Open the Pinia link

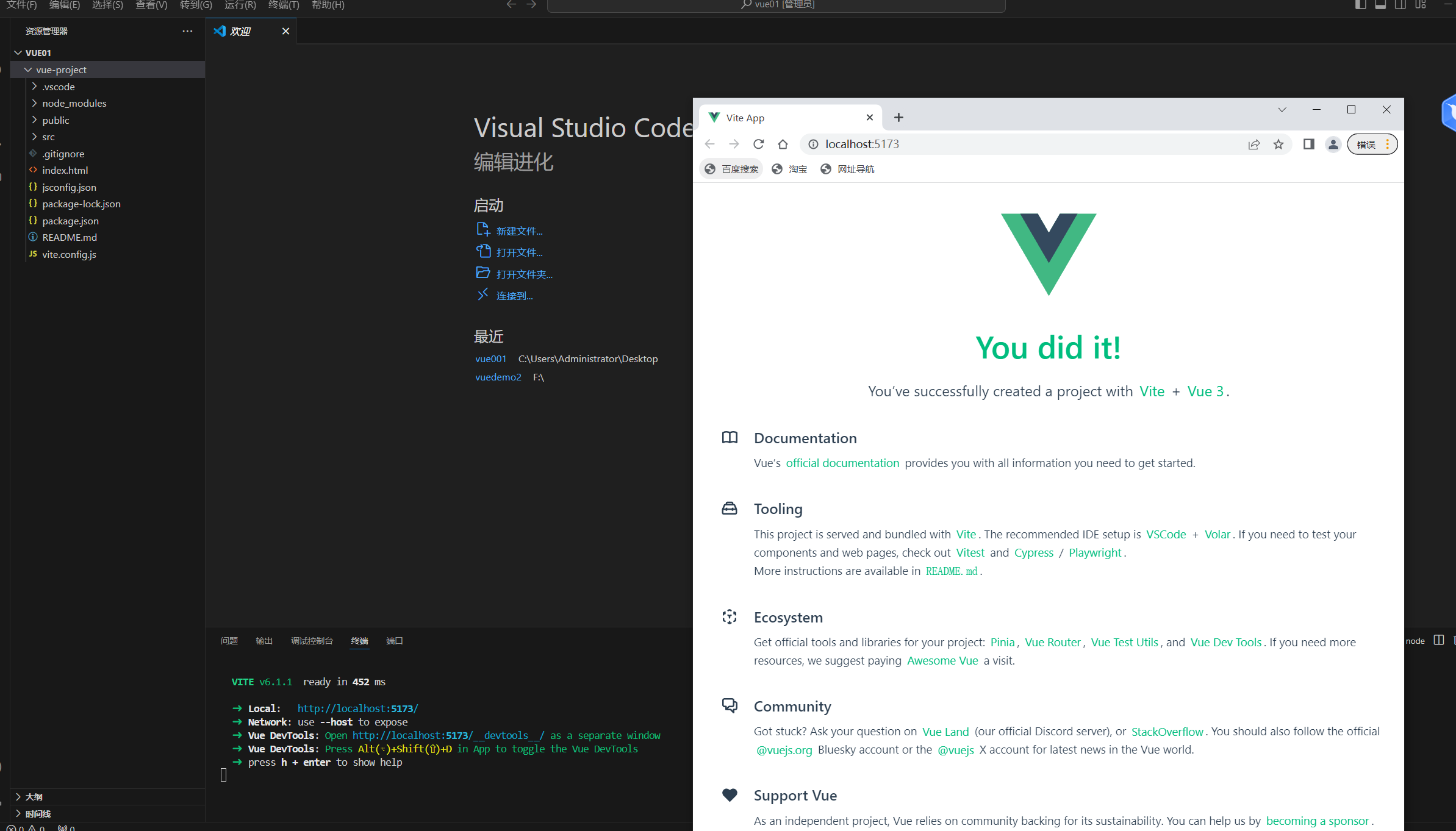click(1002, 642)
